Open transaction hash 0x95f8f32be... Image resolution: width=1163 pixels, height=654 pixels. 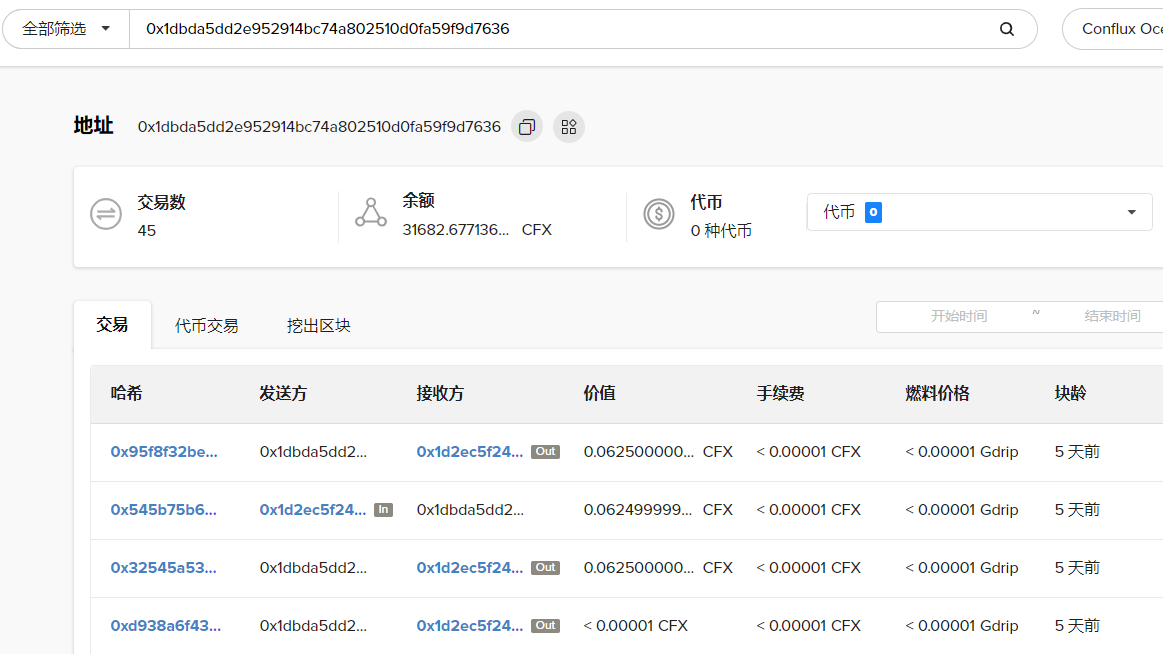click(164, 452)
